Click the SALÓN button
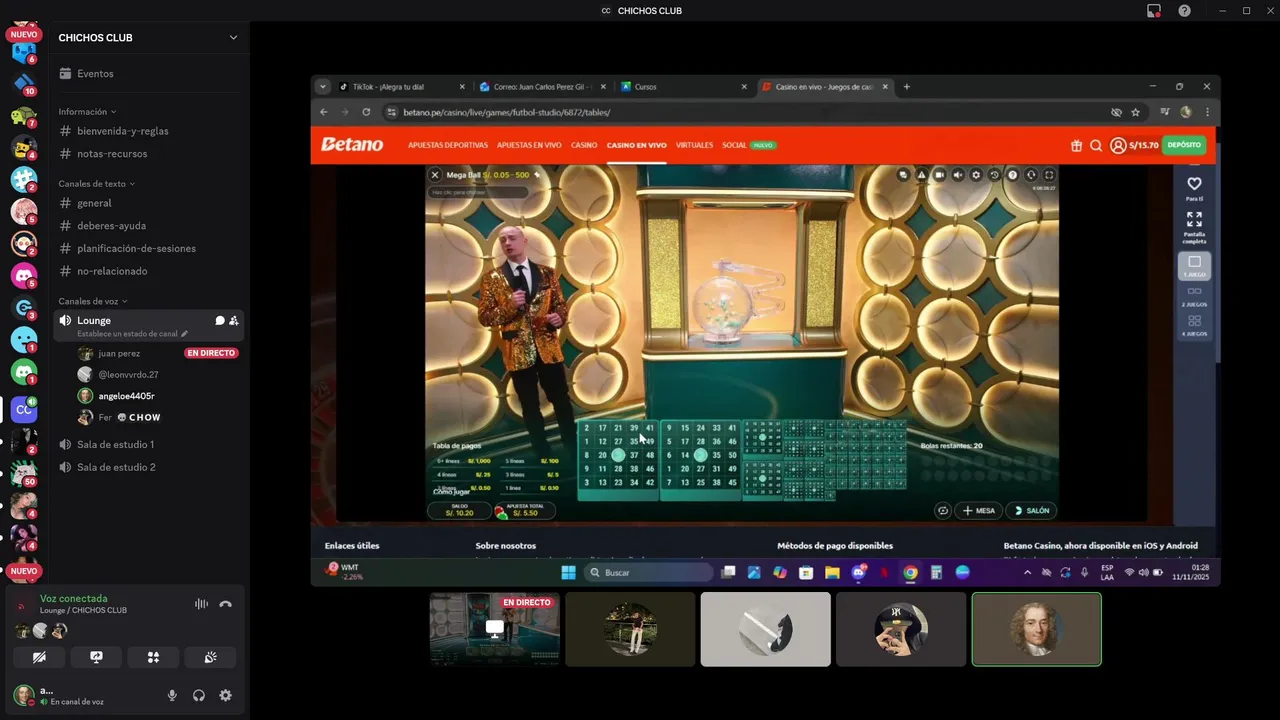The width and height of the screenshot is (1280, 720). (x=1031, y=511)
